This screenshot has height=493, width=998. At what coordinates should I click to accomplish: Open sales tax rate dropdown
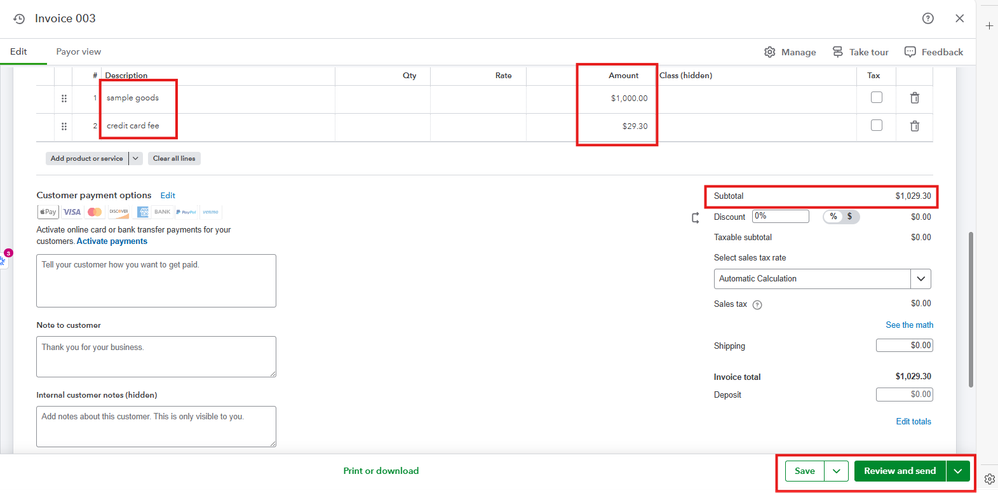point(922,279)
